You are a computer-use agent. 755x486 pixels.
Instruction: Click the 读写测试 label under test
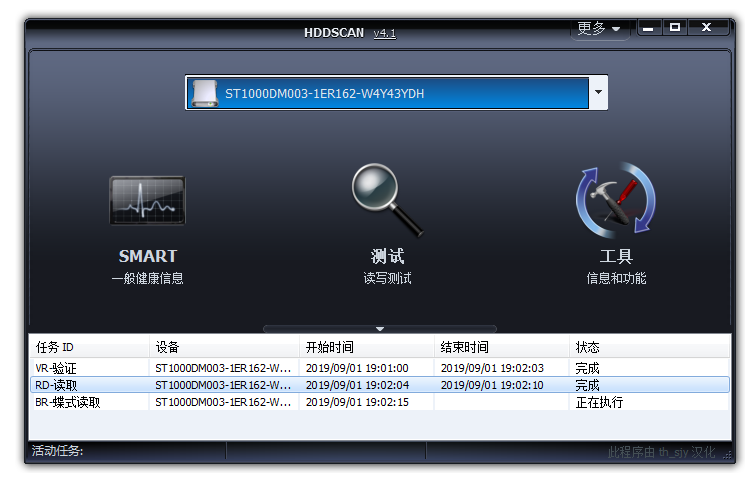tap(387, 278)
